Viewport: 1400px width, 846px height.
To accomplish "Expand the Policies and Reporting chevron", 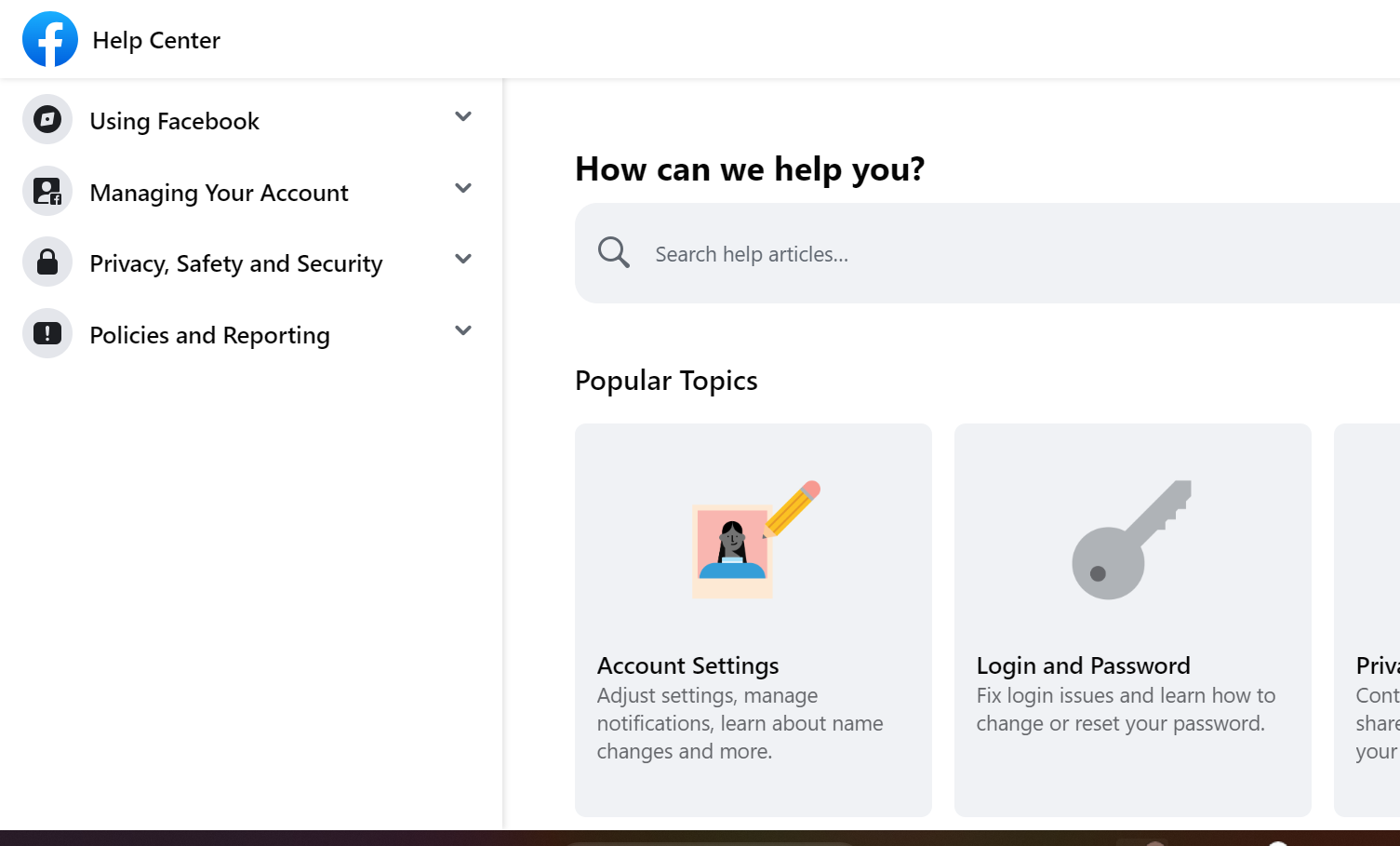I will (463, 330).
